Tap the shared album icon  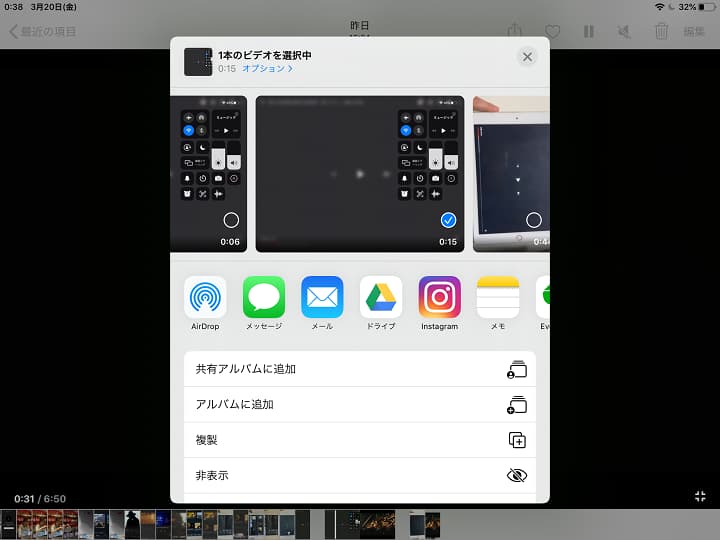pos(517,370)
